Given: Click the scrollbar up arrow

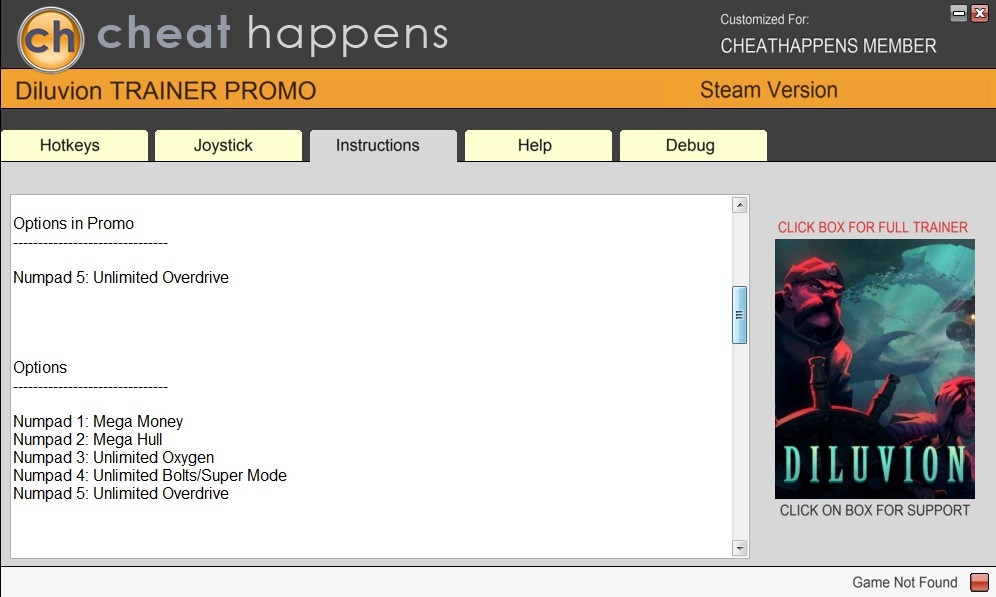Looking at the screenshot, I should point(739,205).
